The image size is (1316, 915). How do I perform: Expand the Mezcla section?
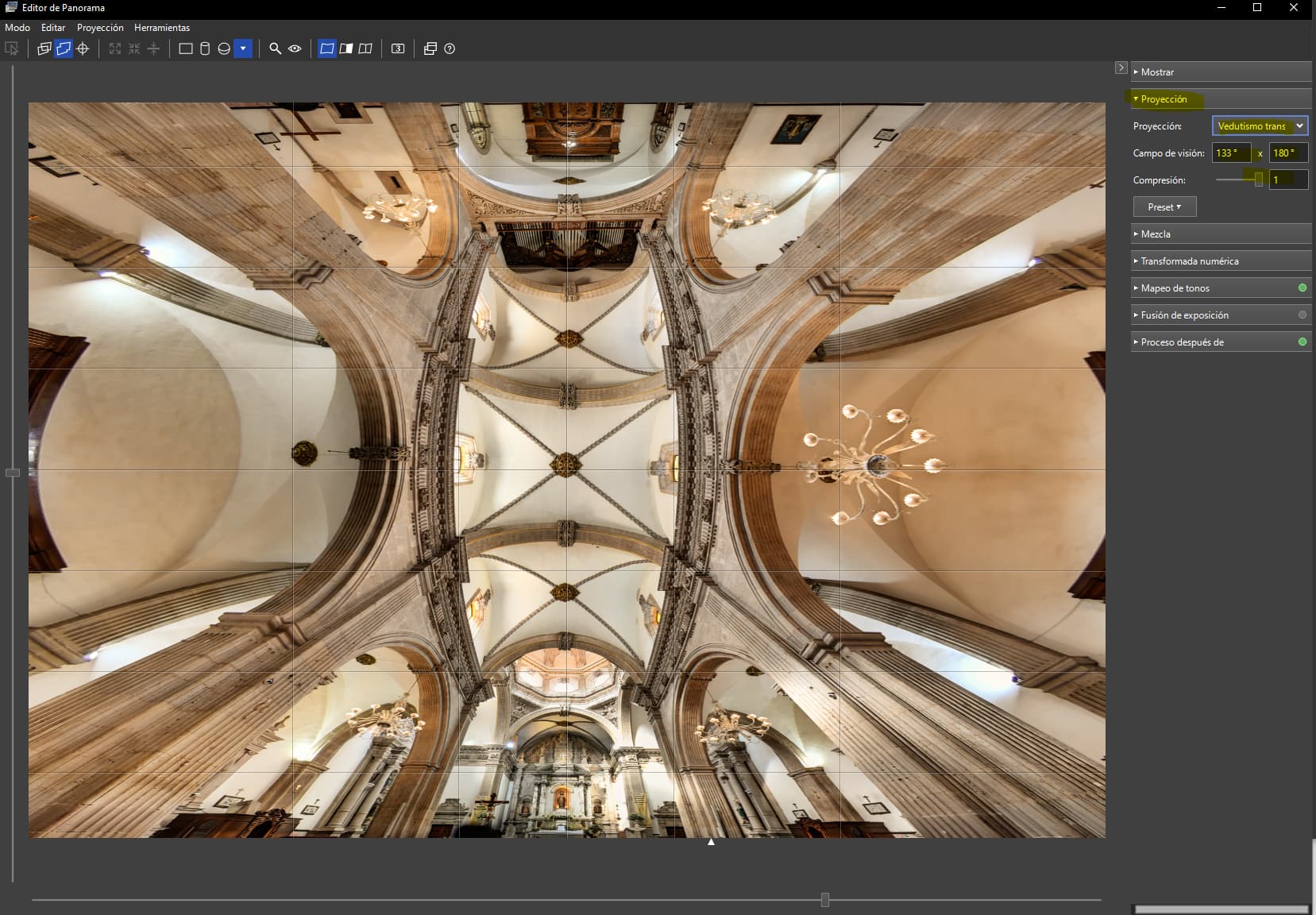(x=1221, y=234)
